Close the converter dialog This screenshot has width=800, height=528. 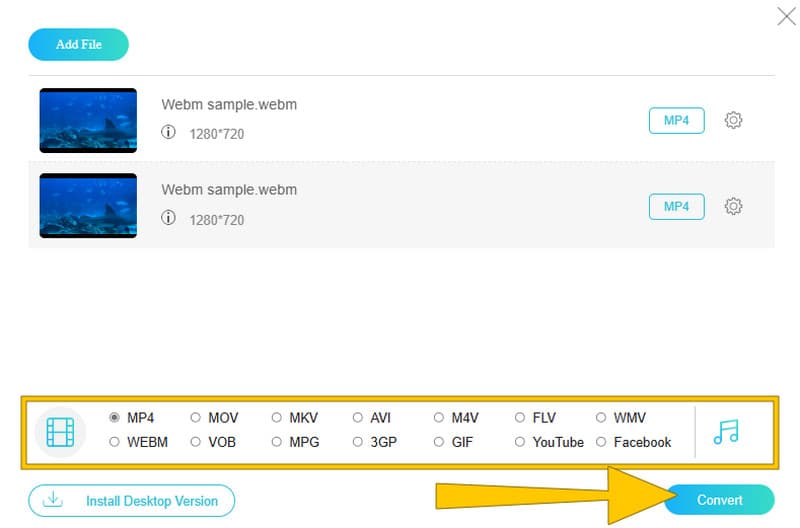tap(786, 16)
